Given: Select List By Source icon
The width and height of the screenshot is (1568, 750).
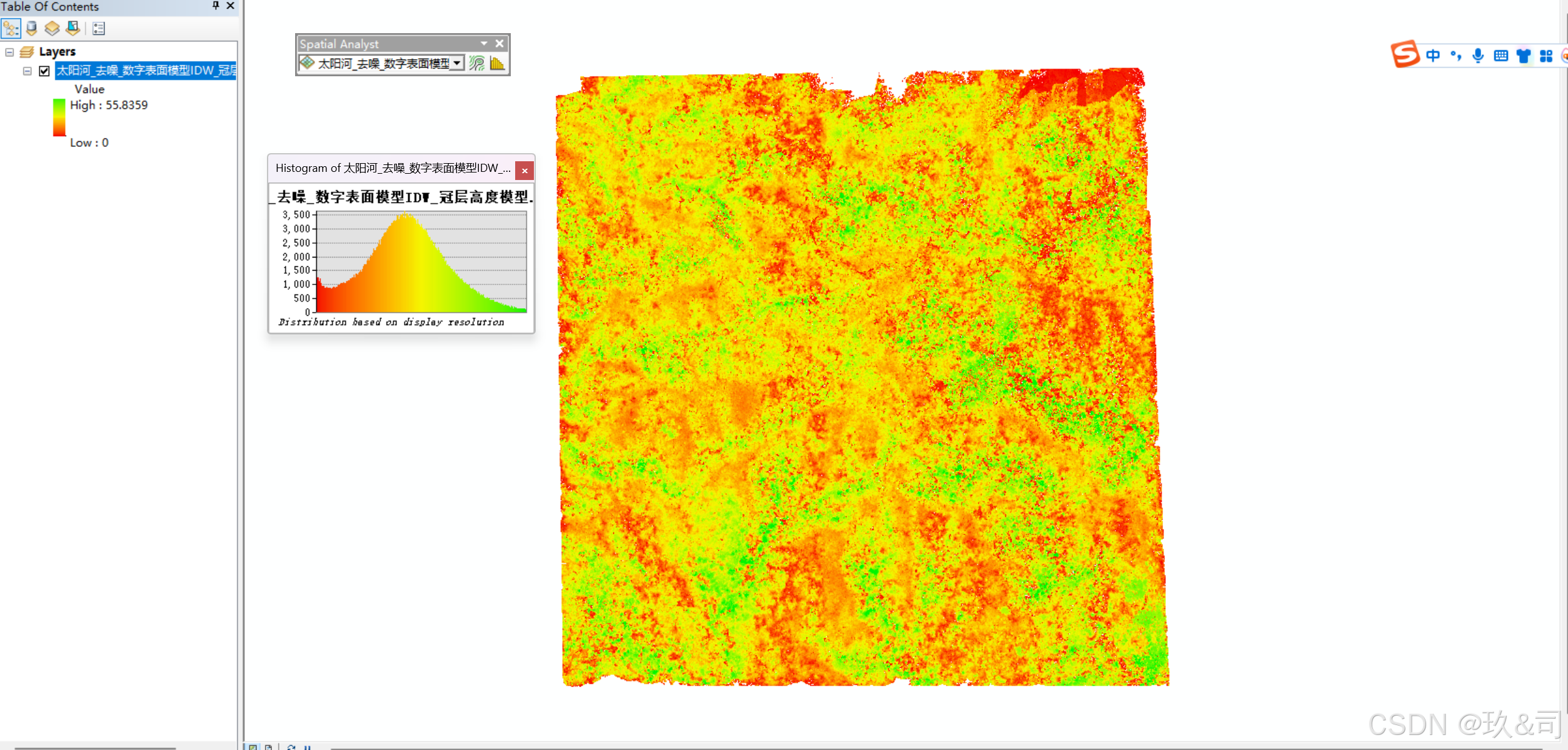Looking at the screenshot, I should click(x=31, y=28).
